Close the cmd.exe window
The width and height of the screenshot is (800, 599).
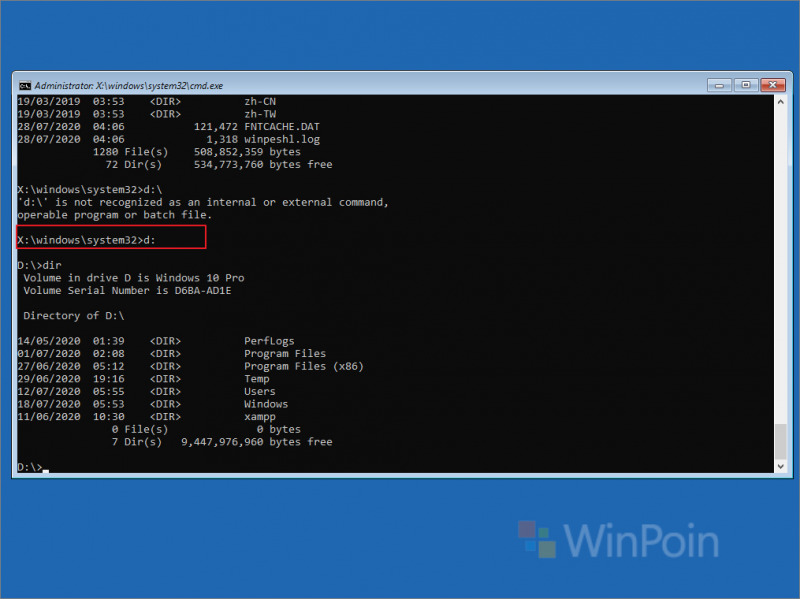[772, 85]
